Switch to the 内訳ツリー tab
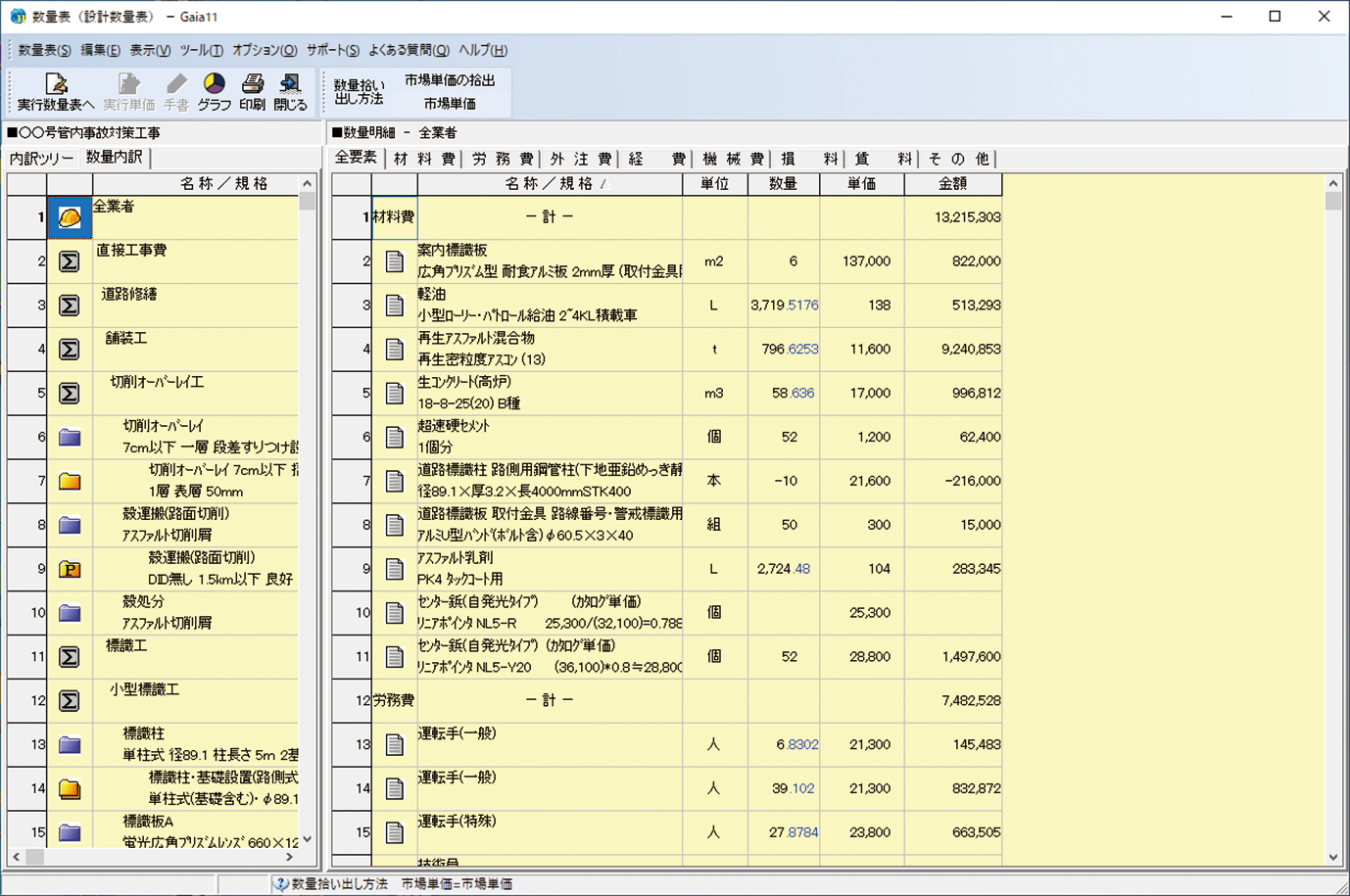This screenshot has height=896, width=1350. coord(41,159)
